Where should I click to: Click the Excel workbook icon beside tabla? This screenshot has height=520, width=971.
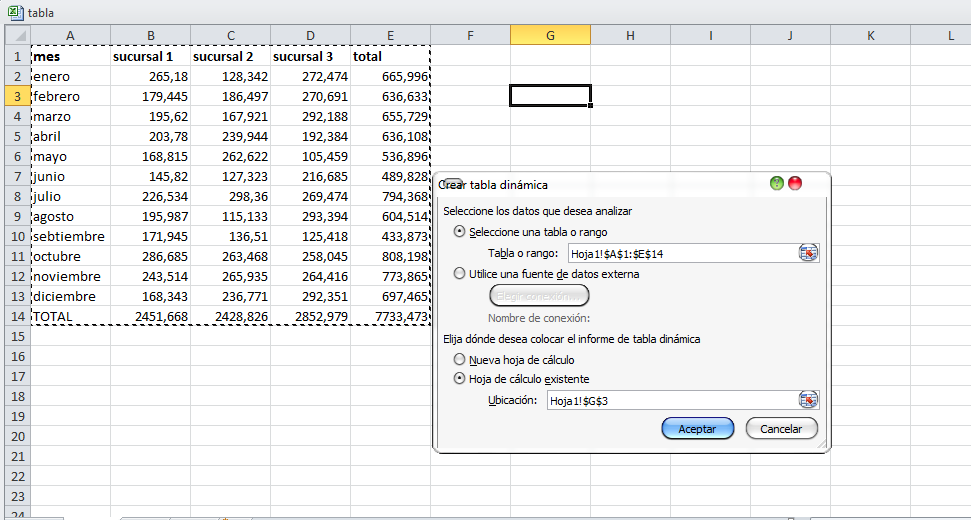pos(16,12)
